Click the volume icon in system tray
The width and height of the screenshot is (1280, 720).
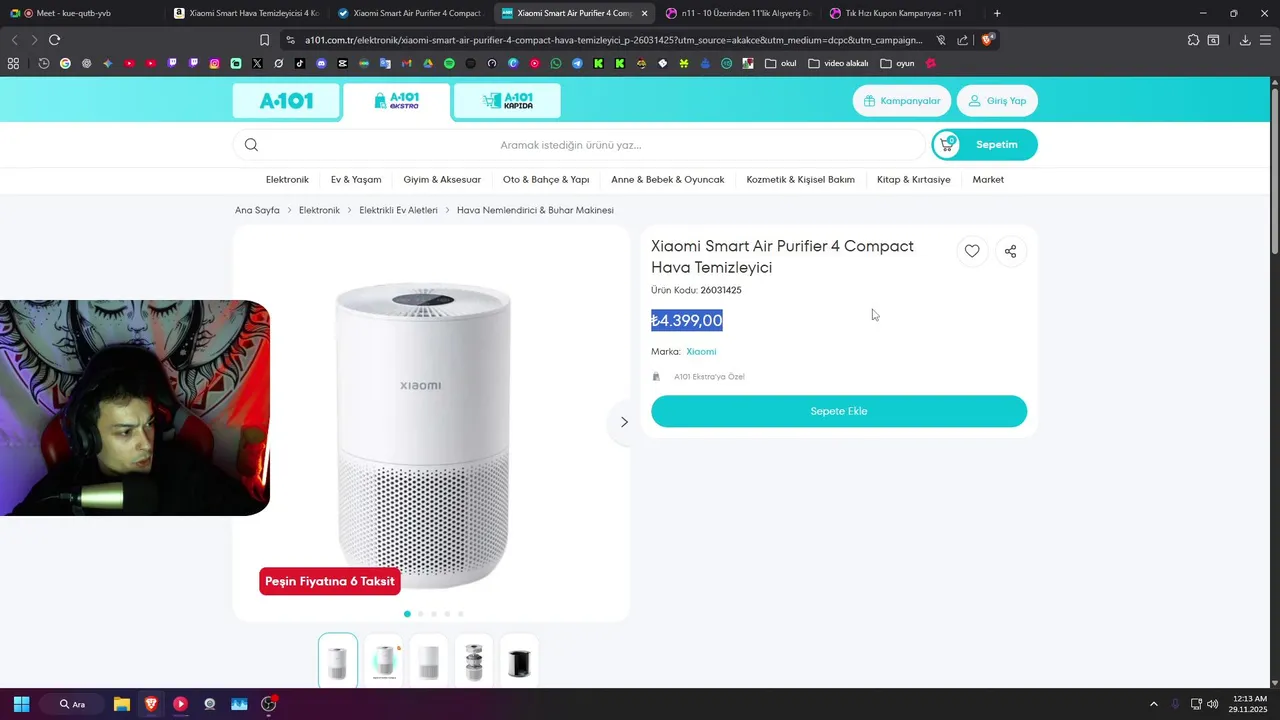click(1213, 704)
